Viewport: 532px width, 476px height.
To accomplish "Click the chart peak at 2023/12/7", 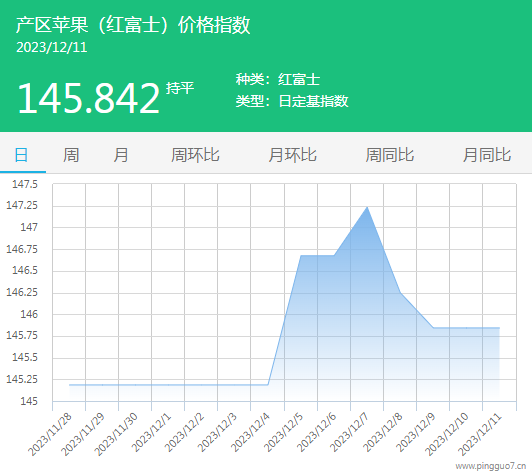I will click(x=367, y=207).
